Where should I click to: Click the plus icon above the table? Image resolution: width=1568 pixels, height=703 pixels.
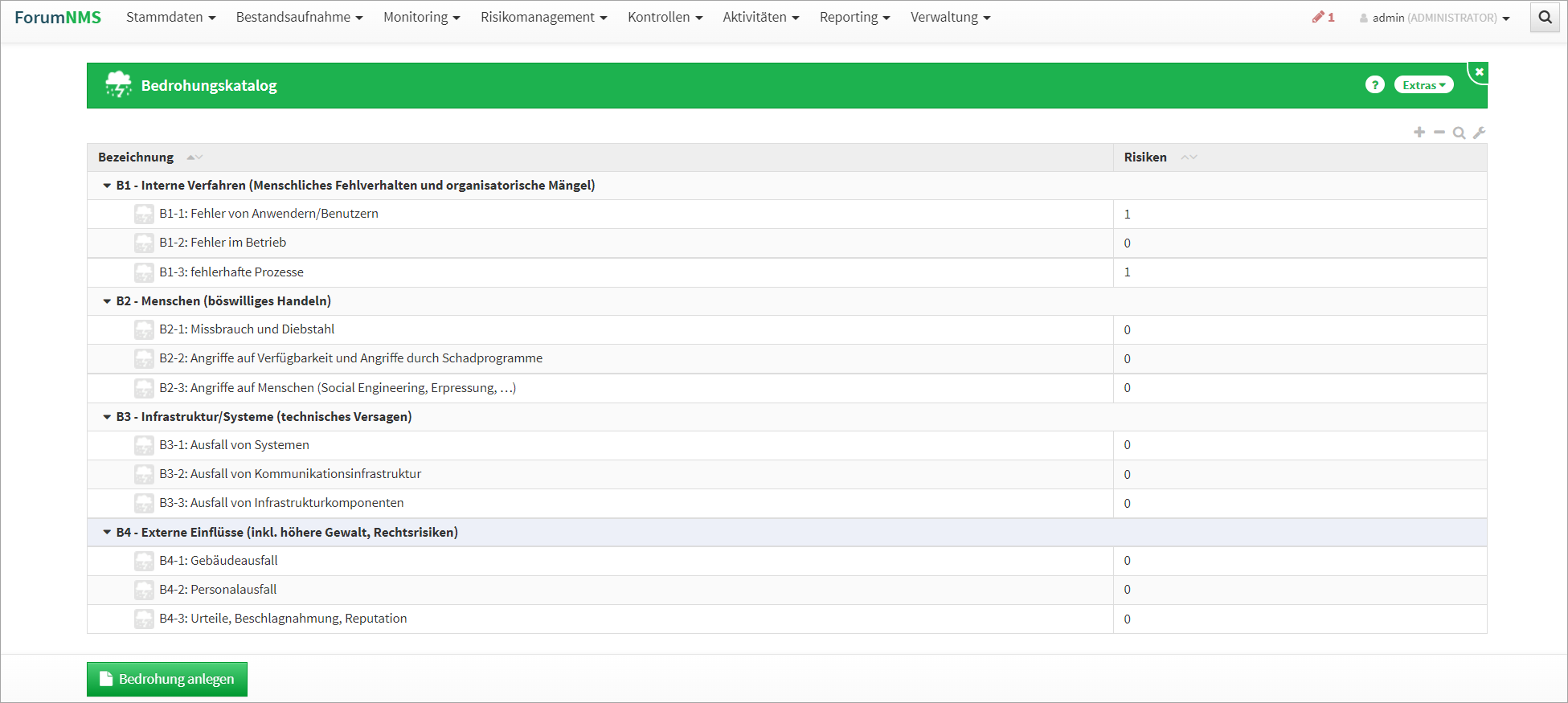click(x=1419, y=133)
